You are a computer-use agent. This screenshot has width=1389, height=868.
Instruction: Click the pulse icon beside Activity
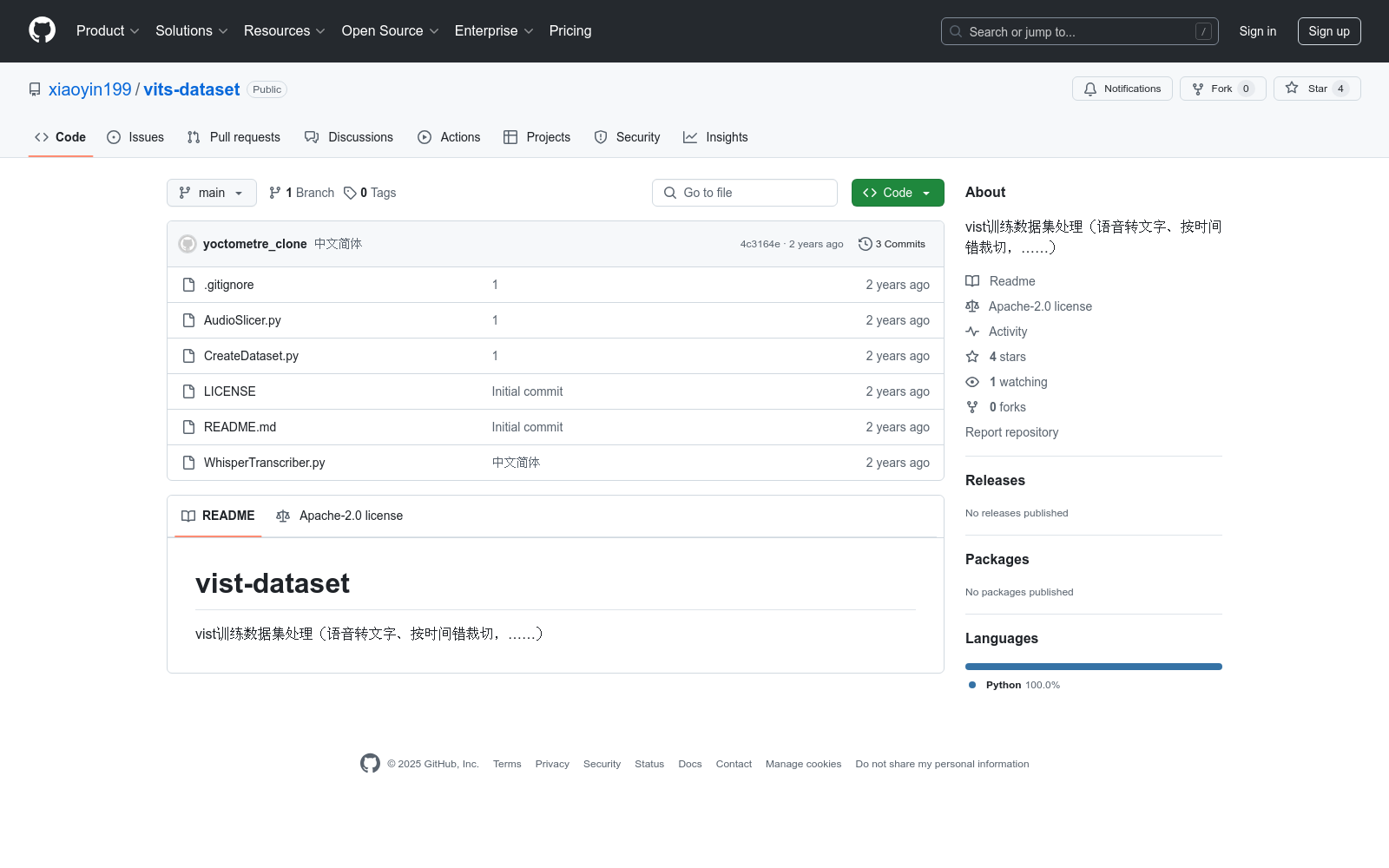point(972,332)
